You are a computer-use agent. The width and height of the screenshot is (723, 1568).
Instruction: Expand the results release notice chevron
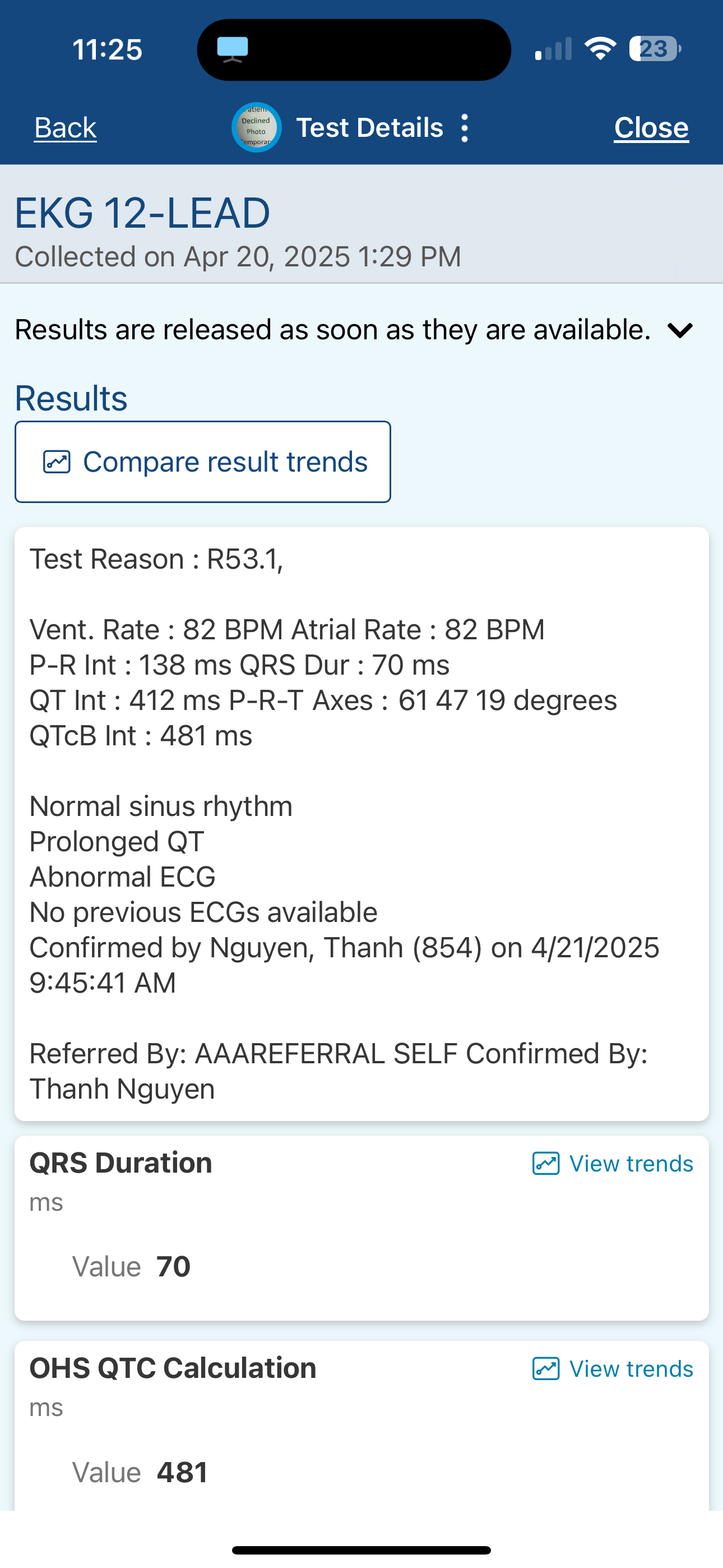(680, 330)
